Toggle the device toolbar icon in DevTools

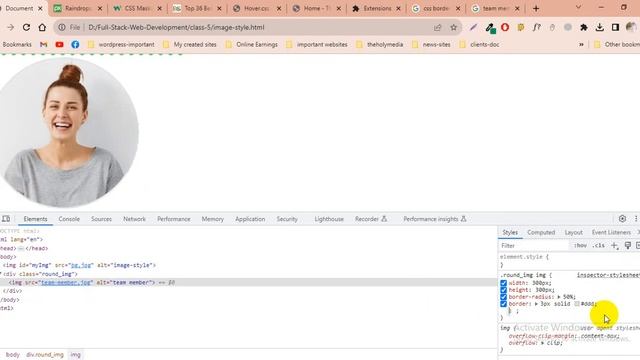pyautogui.click(x=6, y=219)
